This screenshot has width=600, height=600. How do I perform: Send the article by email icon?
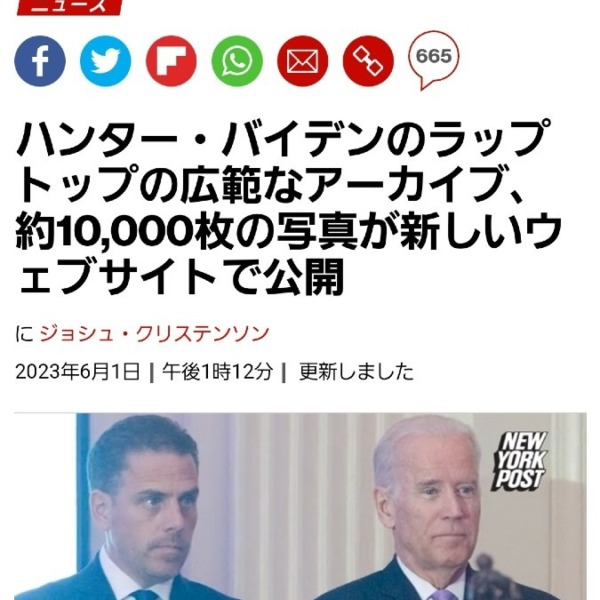[302, 61]
